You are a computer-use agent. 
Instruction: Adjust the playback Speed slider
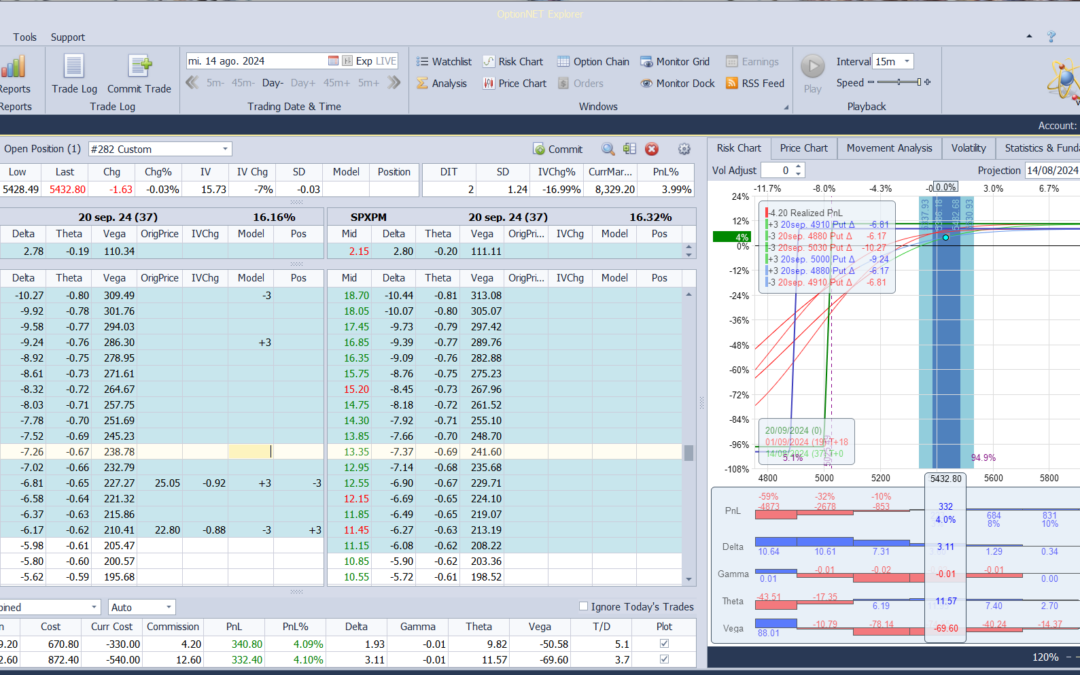point(899,83)
